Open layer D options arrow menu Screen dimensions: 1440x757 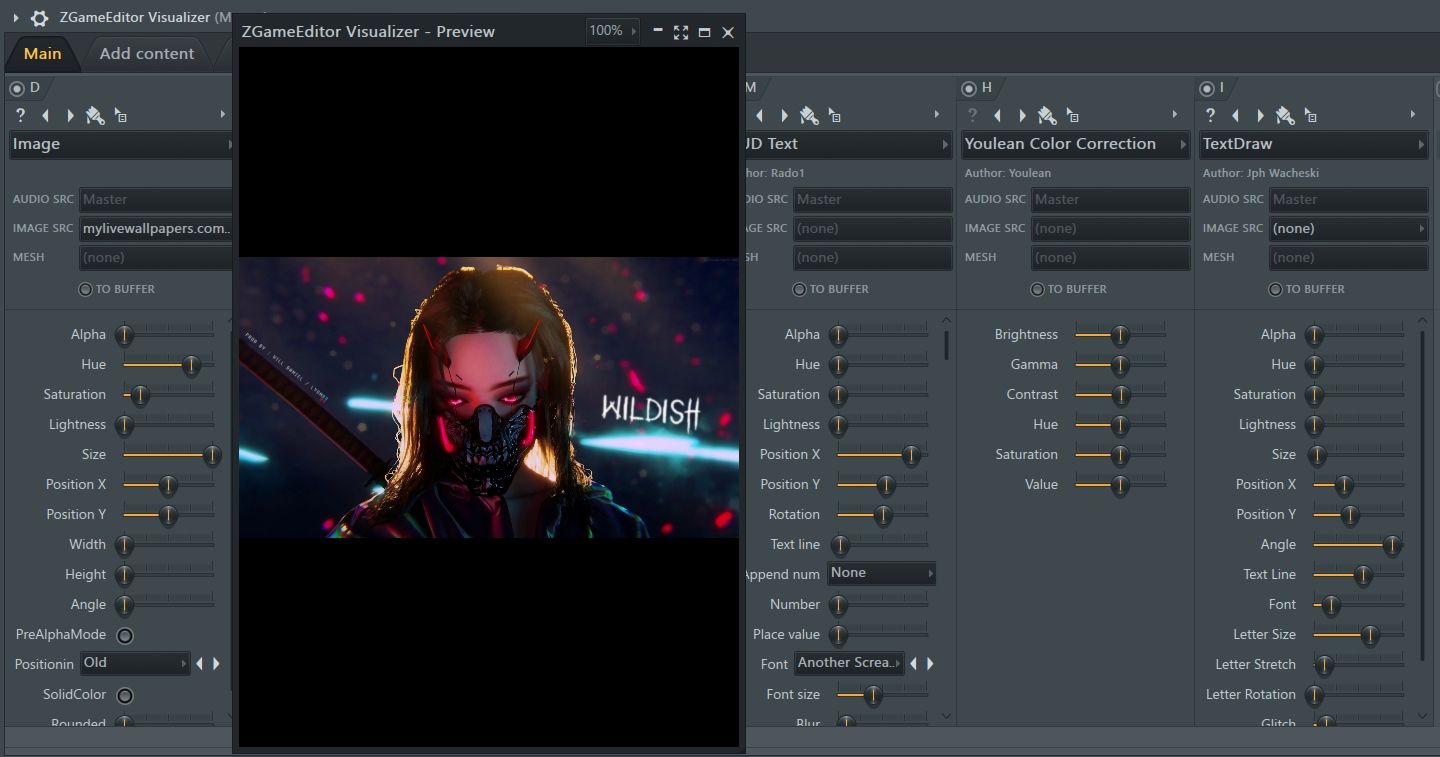click(x=223, y=115)
